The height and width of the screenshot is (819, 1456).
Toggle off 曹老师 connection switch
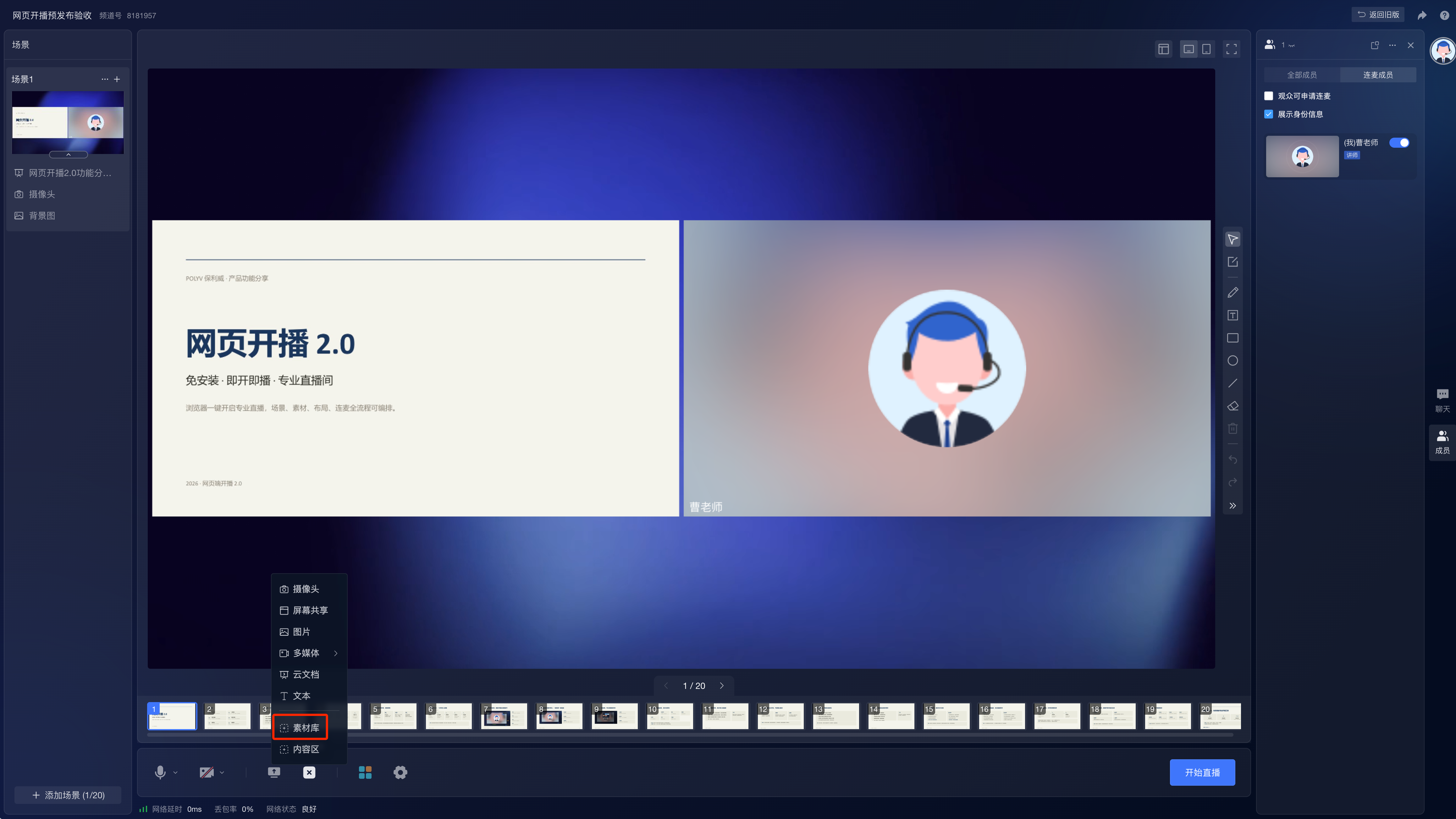[1399, 143]
